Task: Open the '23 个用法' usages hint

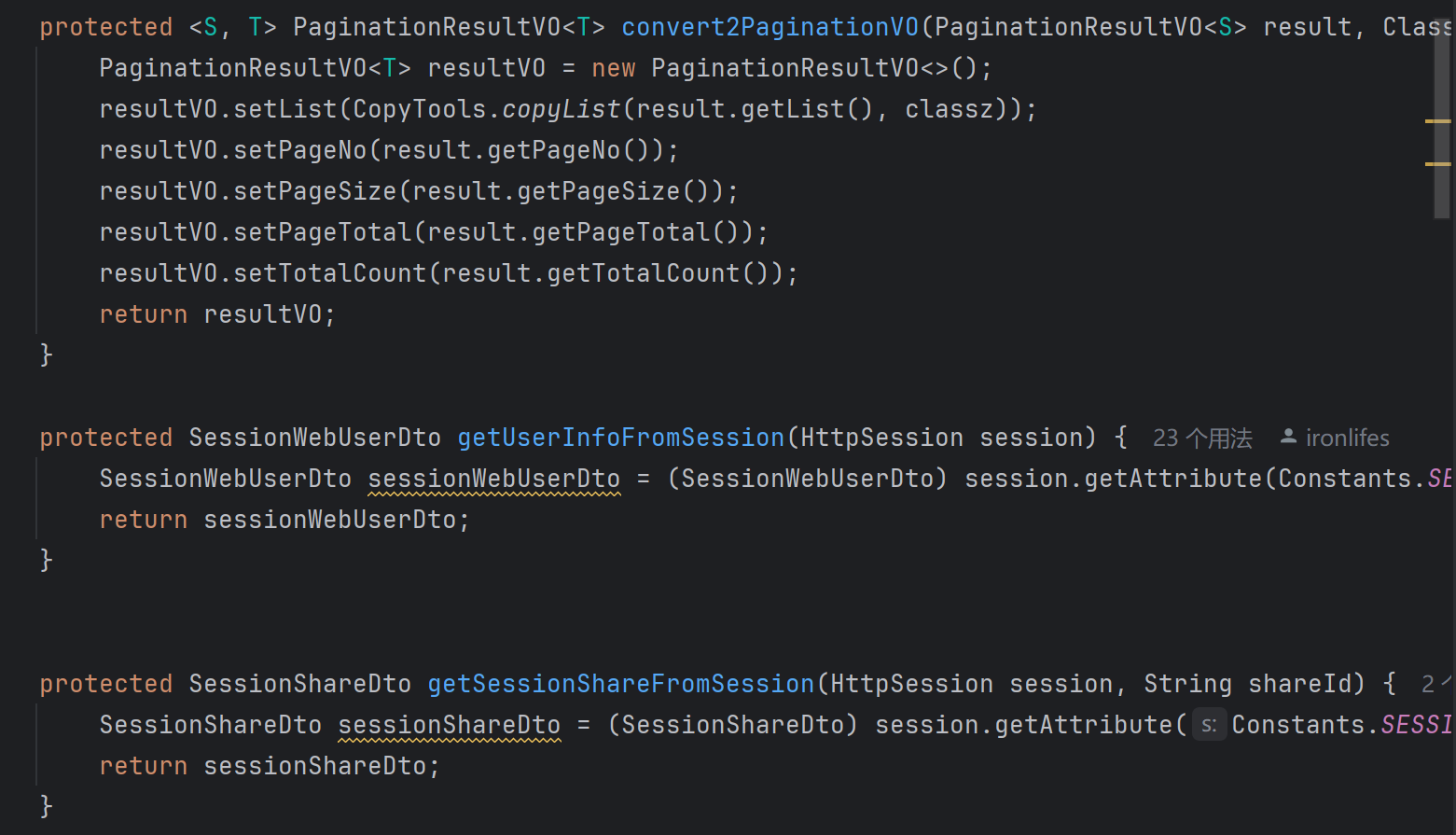Action: [1202, 438]
